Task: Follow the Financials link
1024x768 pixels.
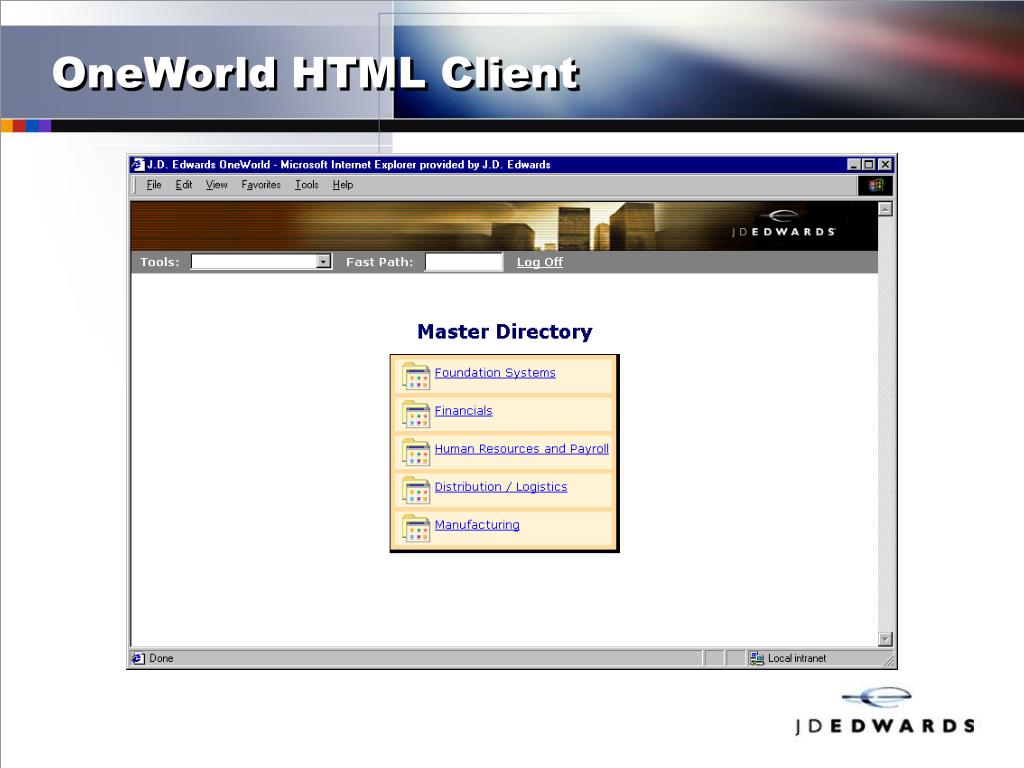Action: (464, 410)
